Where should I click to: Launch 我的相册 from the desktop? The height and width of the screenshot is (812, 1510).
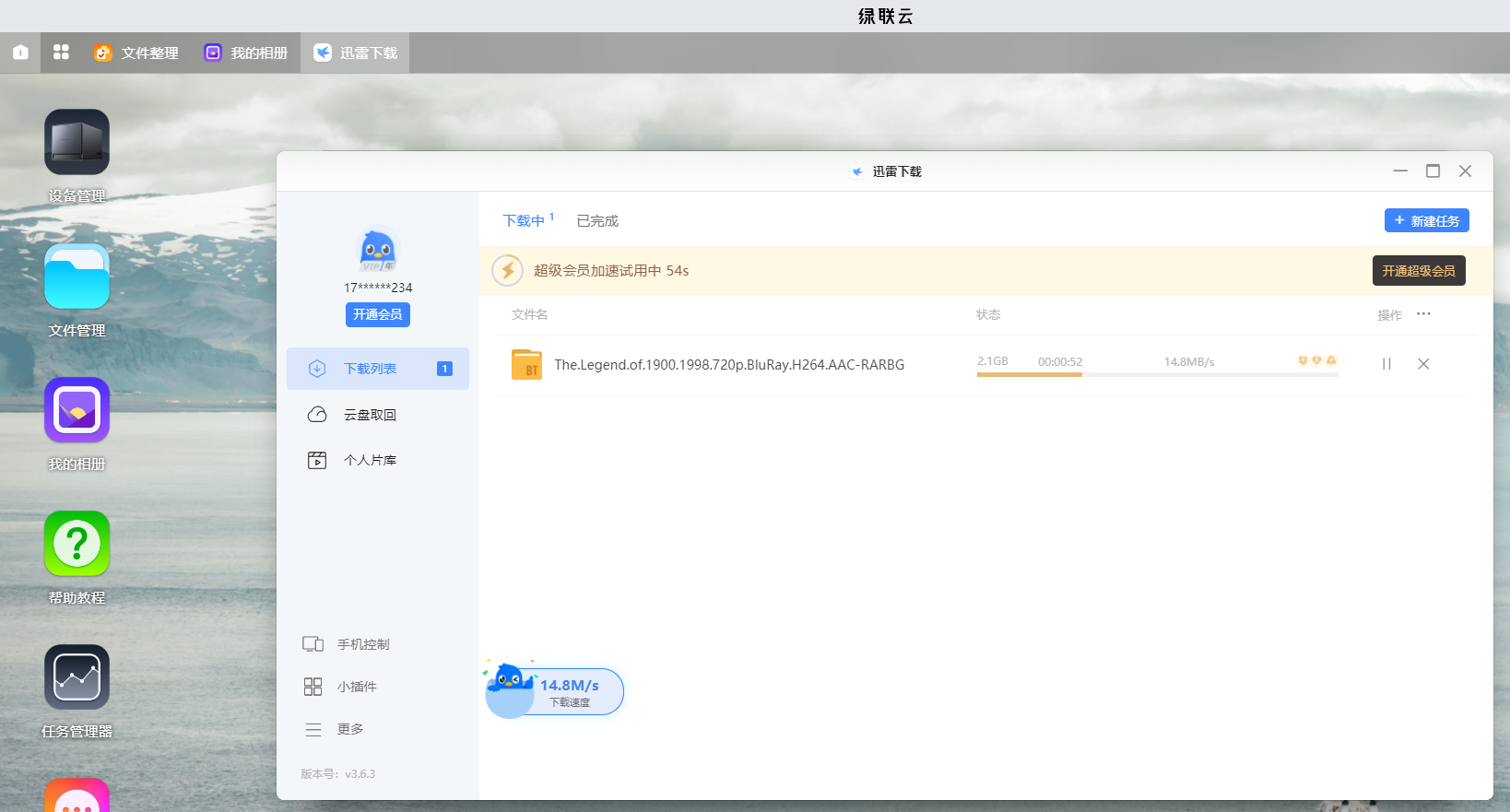click(x=77, y=410)
